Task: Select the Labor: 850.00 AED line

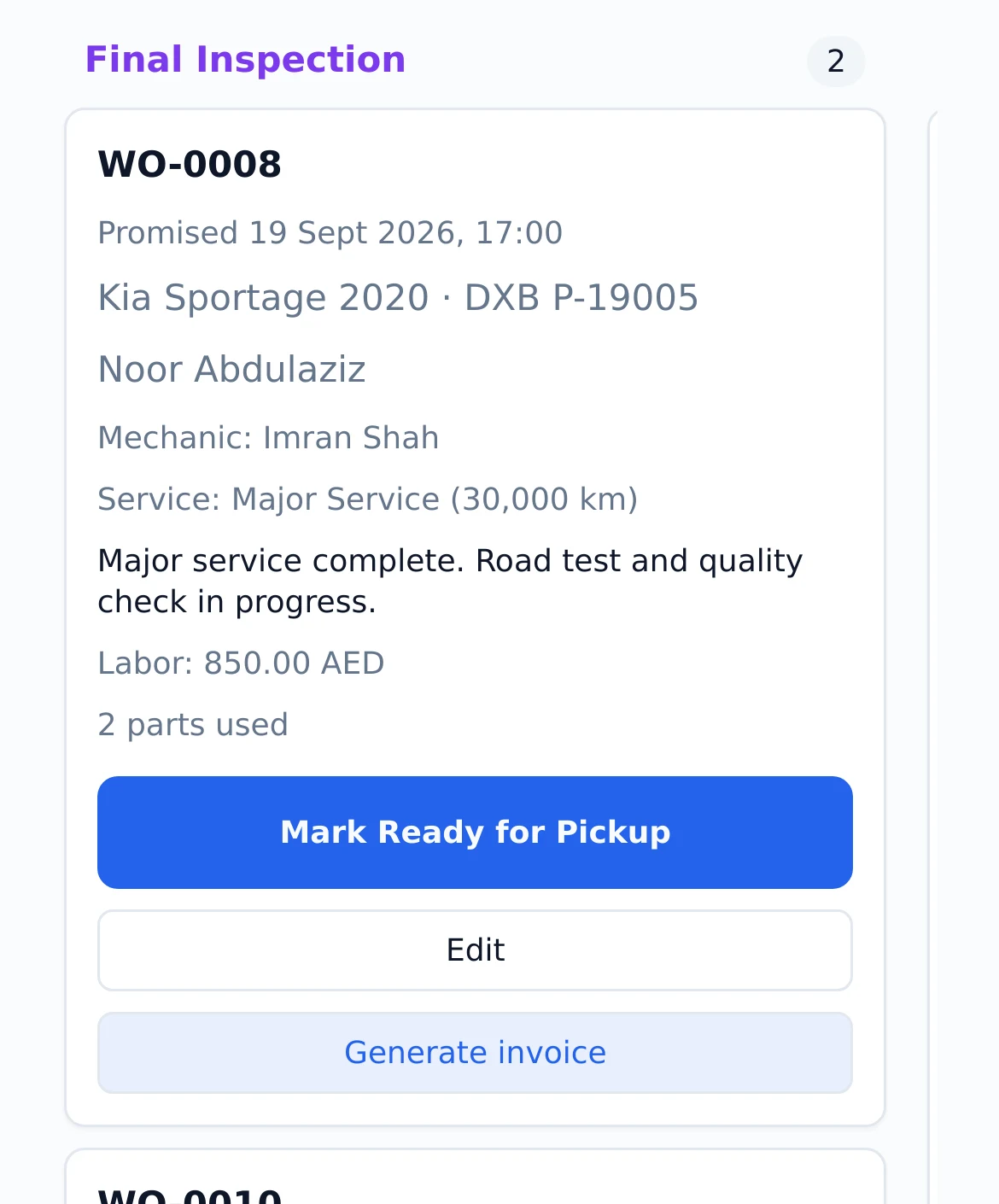Action: coord(241,663)
